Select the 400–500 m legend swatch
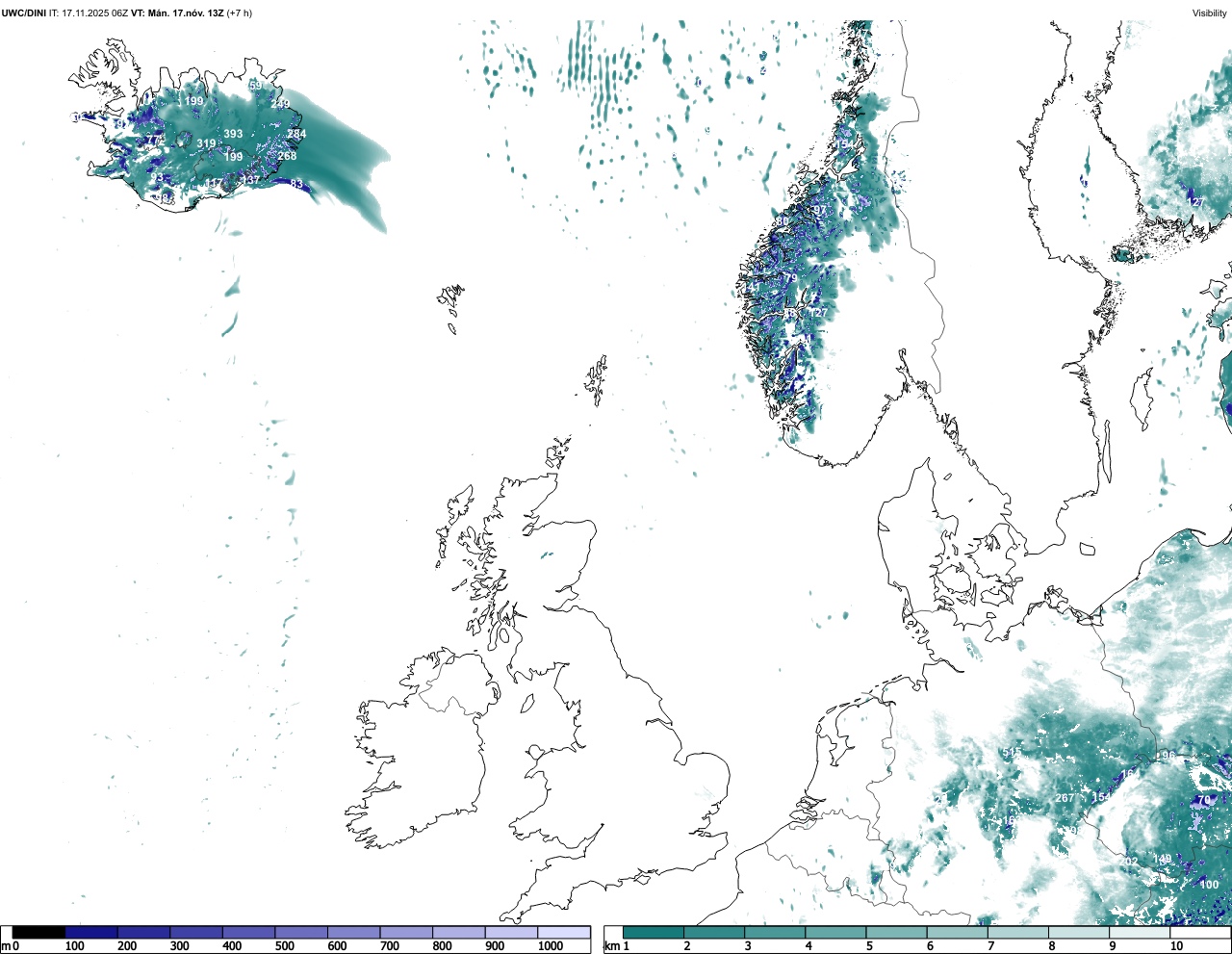 point(248,933)
